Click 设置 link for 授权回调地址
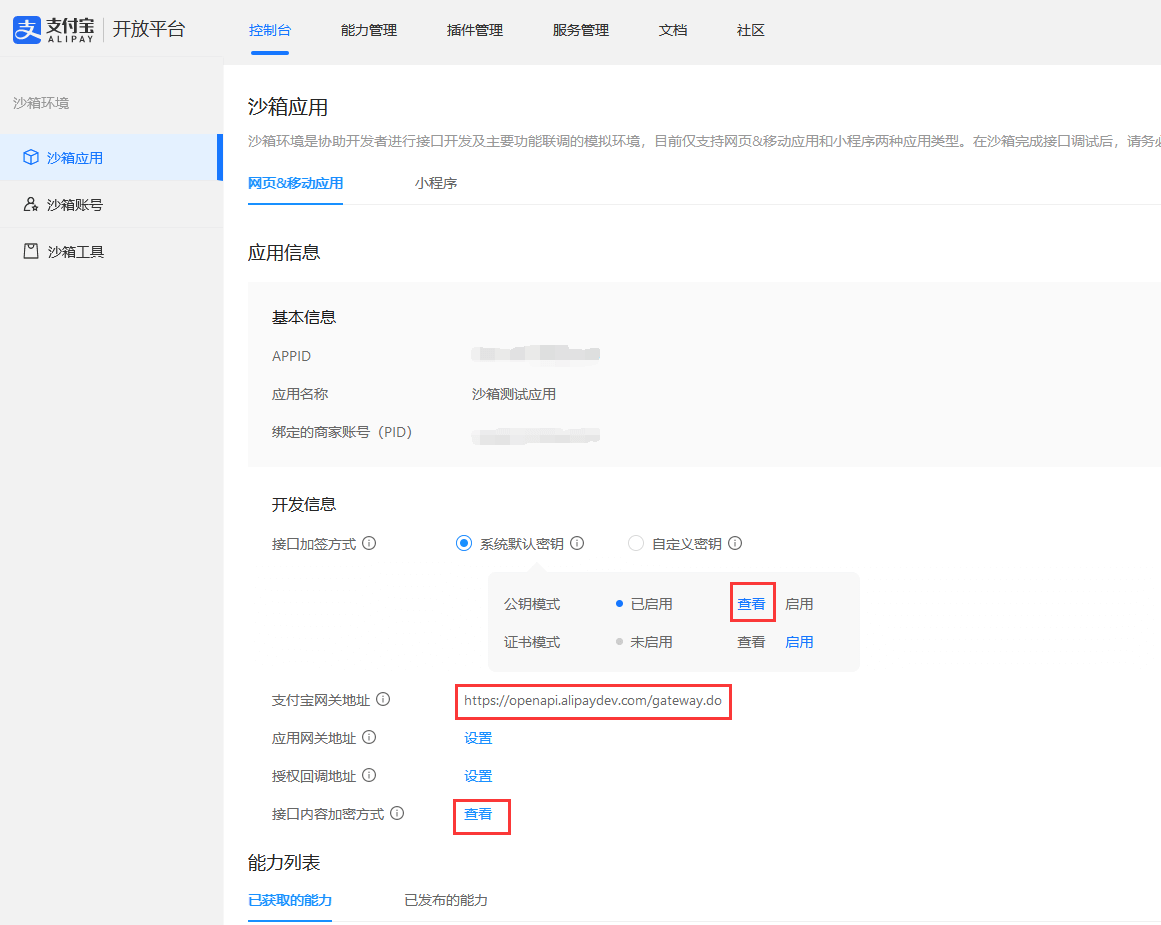This screenshot has width=1161, height=925. click(x=478, y=775)
